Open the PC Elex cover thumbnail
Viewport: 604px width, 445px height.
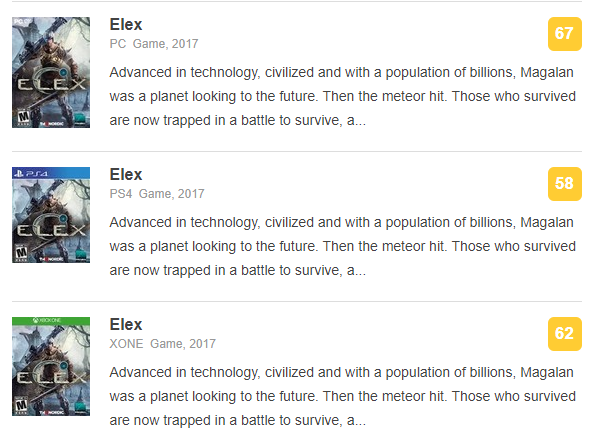51,70
